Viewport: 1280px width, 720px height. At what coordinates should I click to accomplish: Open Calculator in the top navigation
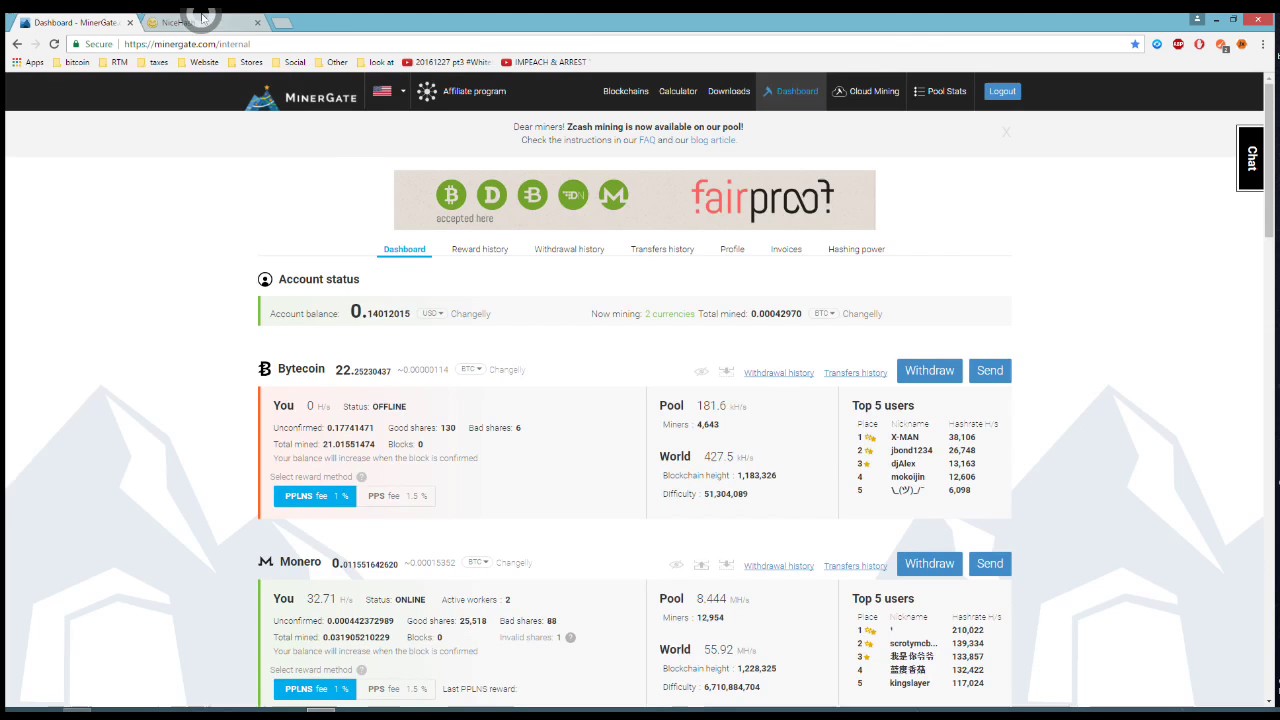pos(678,91)
